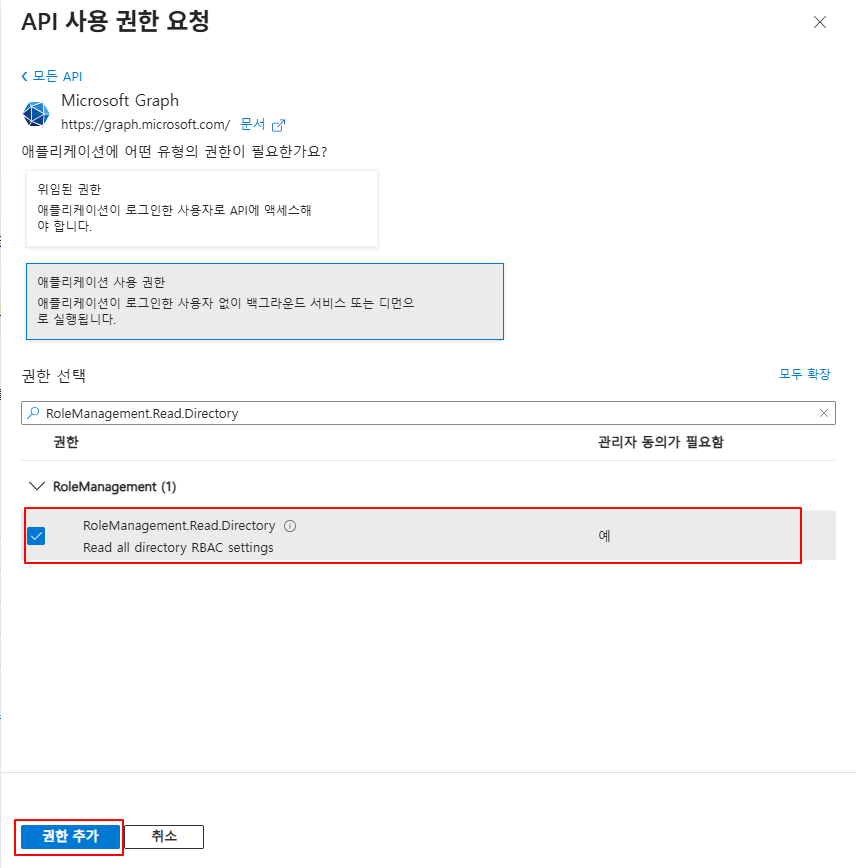This screenshot has height=868, width=856.
Task: Click the 권한 column header
Action: 66,442
